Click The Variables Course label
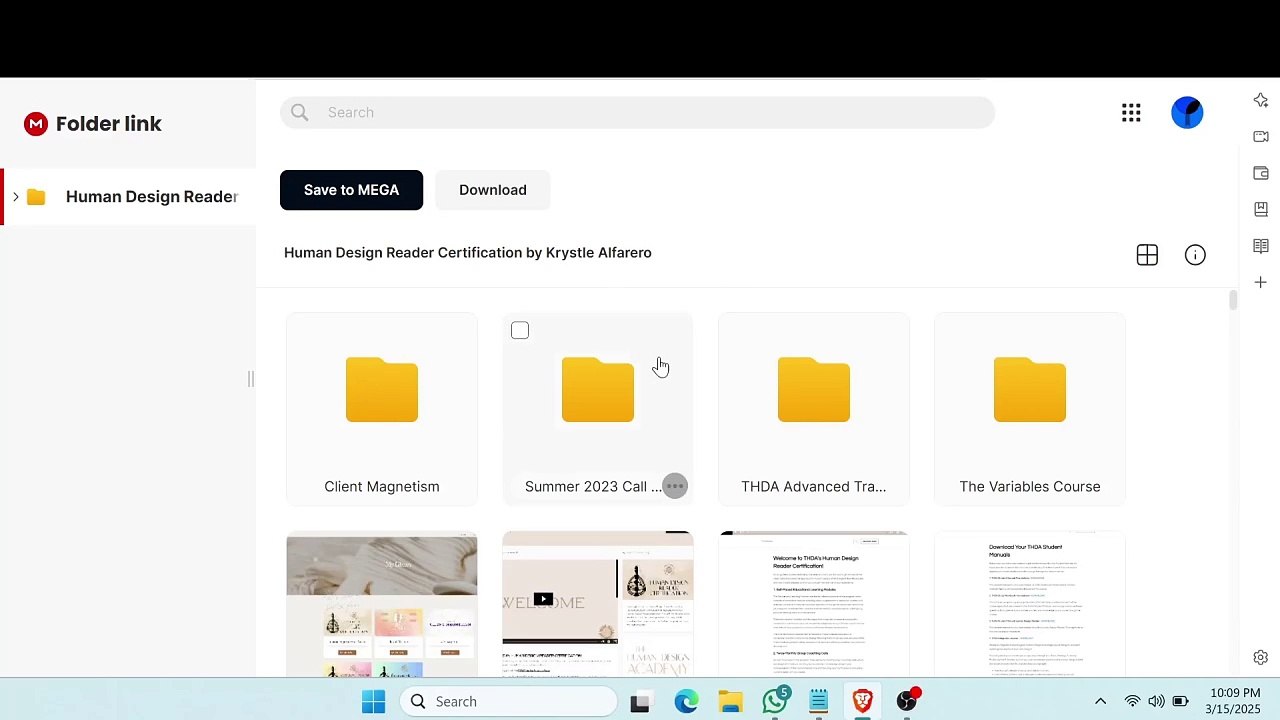 [1030, 487]
